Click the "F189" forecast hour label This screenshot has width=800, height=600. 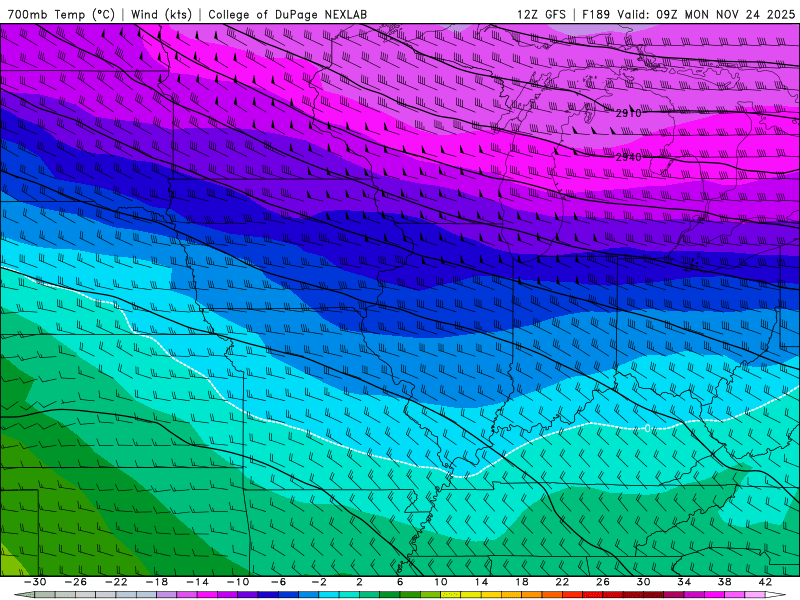(x=596, y=14)
